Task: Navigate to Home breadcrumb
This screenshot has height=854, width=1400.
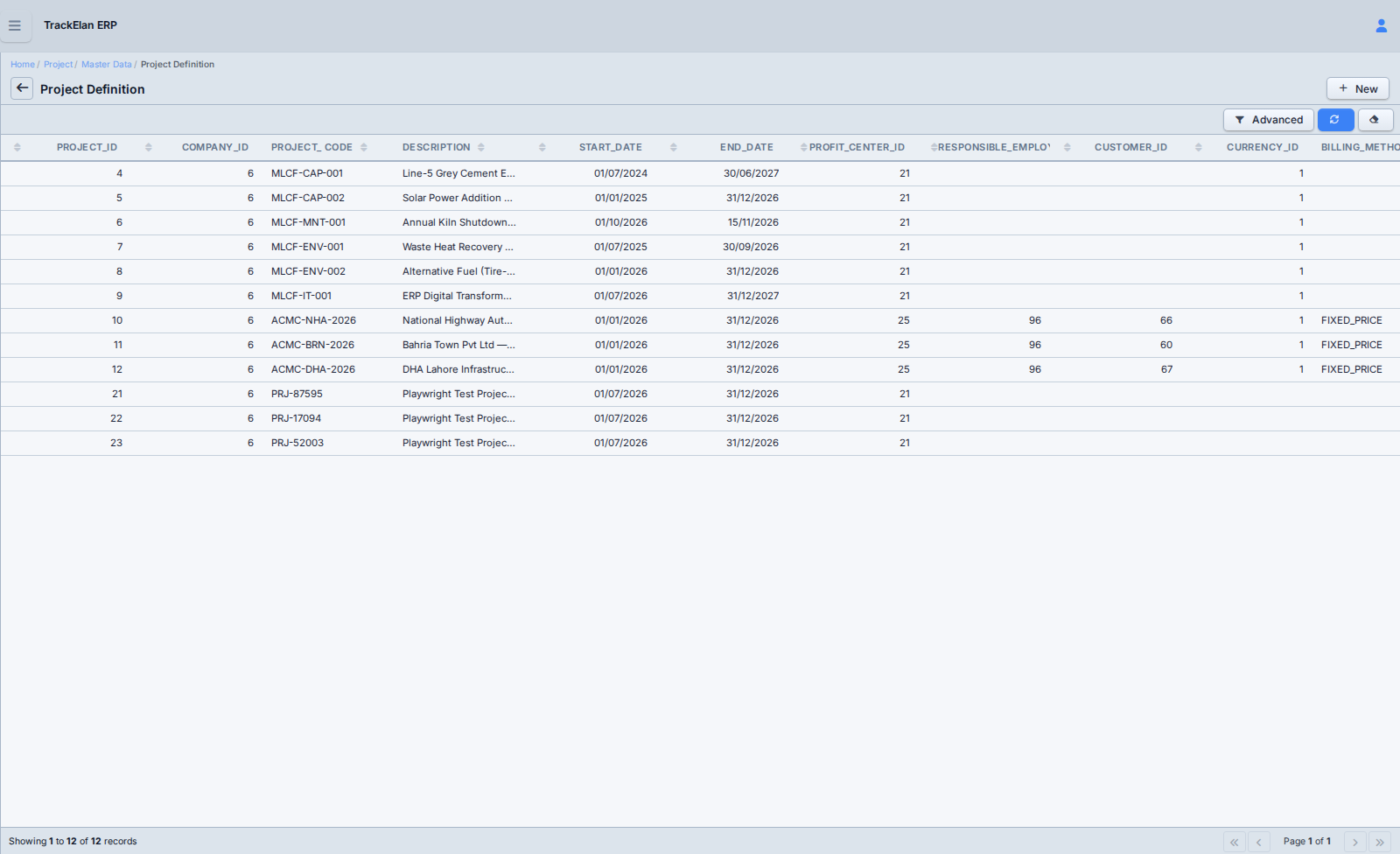Action: tap(23, 65)
